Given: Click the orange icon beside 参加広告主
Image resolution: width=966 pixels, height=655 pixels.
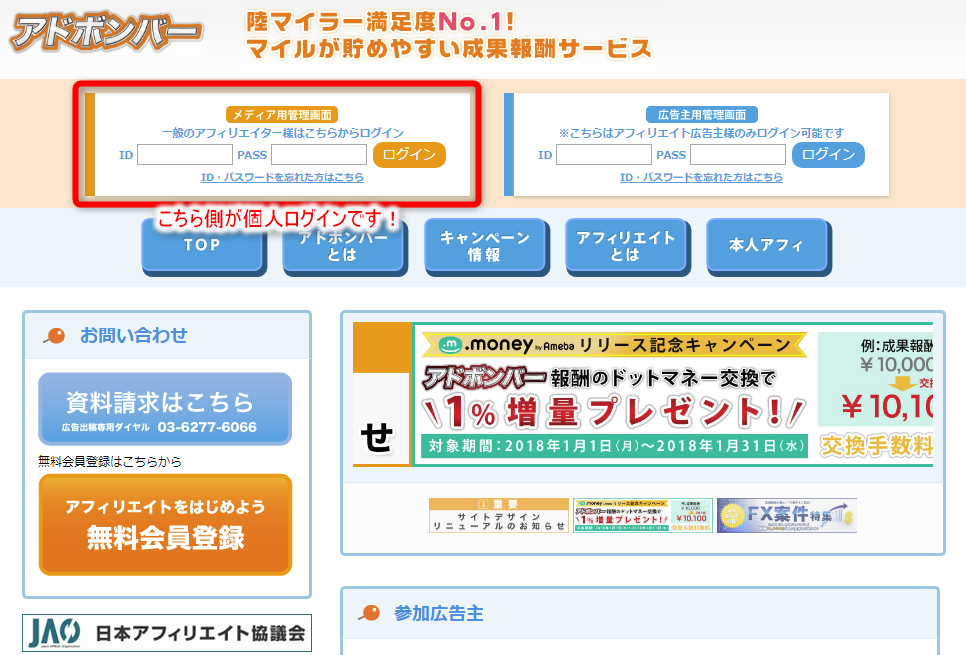Looking at the screenshot, I should click(370, 612).
